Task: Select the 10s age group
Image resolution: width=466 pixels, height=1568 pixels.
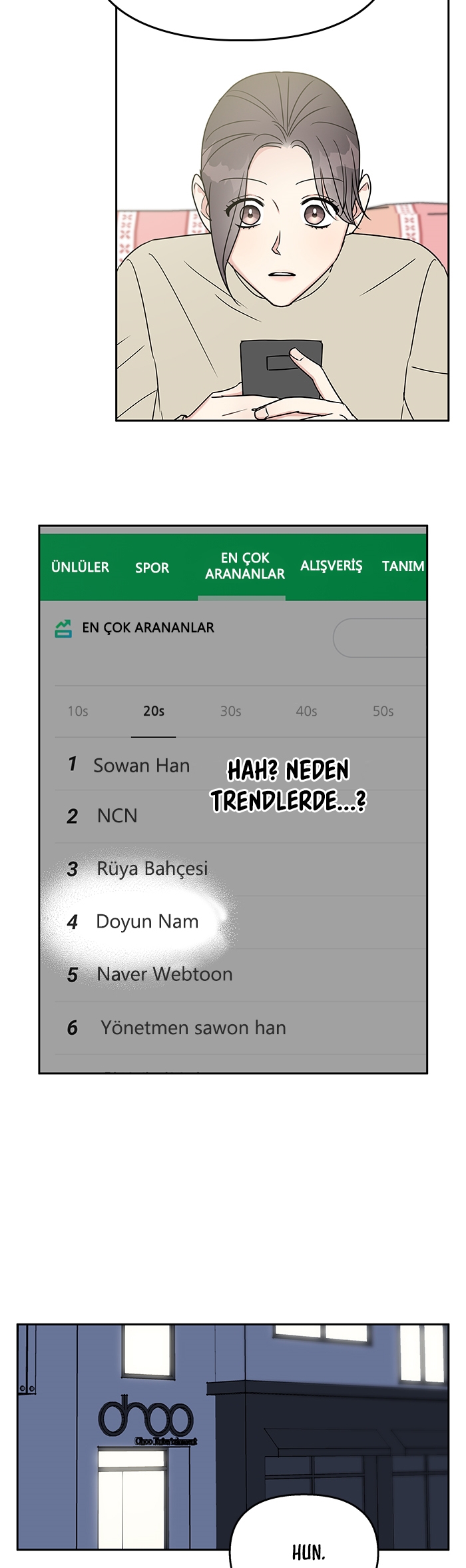Action: pyautogui.click(x=78, y=711)
